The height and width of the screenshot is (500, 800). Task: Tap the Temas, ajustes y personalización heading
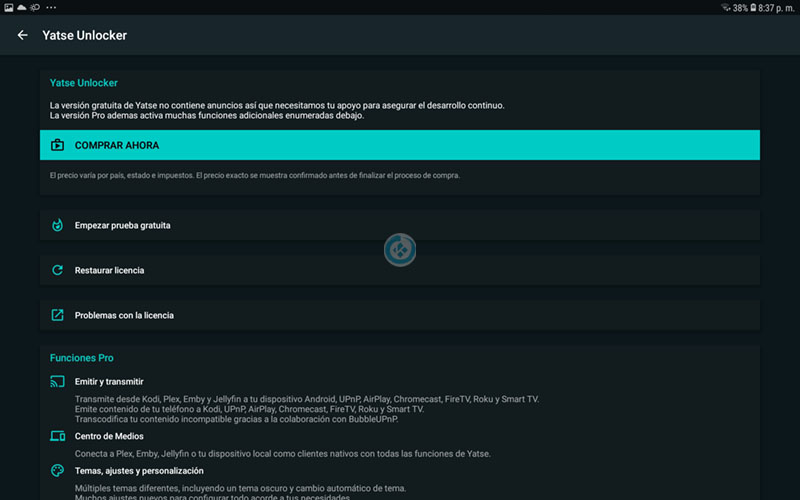[x=139, y=470]
